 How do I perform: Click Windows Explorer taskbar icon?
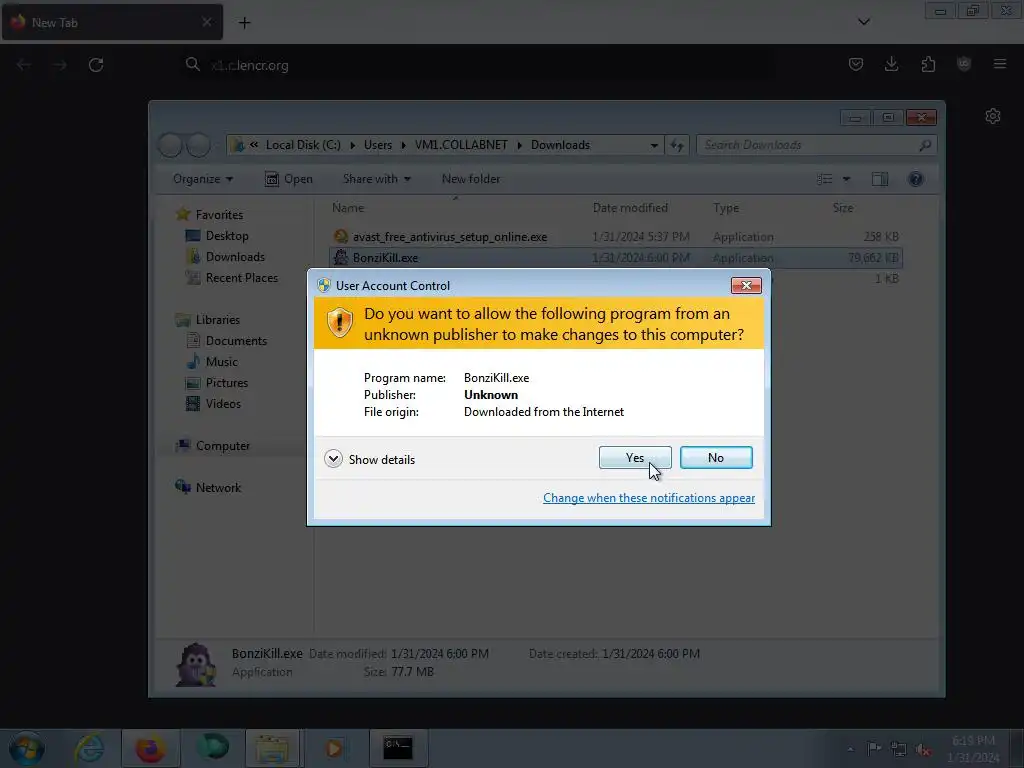(272, 748)
